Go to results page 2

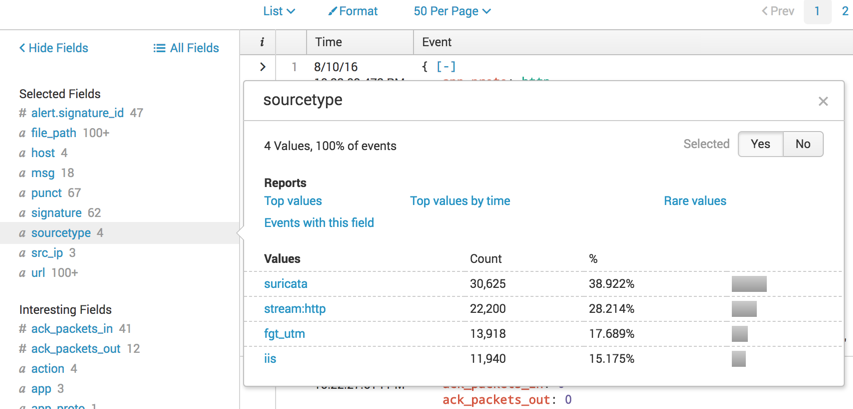tap(845, 12)
